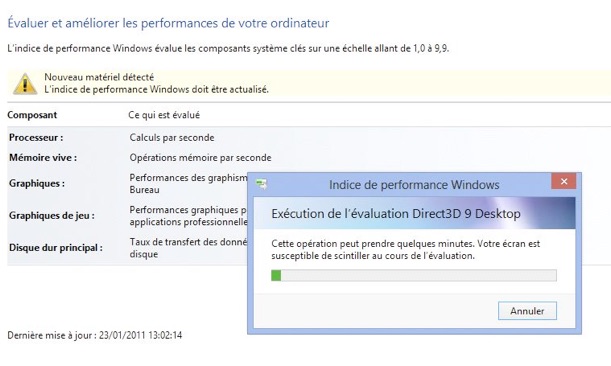The width and height of the screenshot is (611, 366).
Task: Click the Disque dur principal label
Action: [56, 248]
